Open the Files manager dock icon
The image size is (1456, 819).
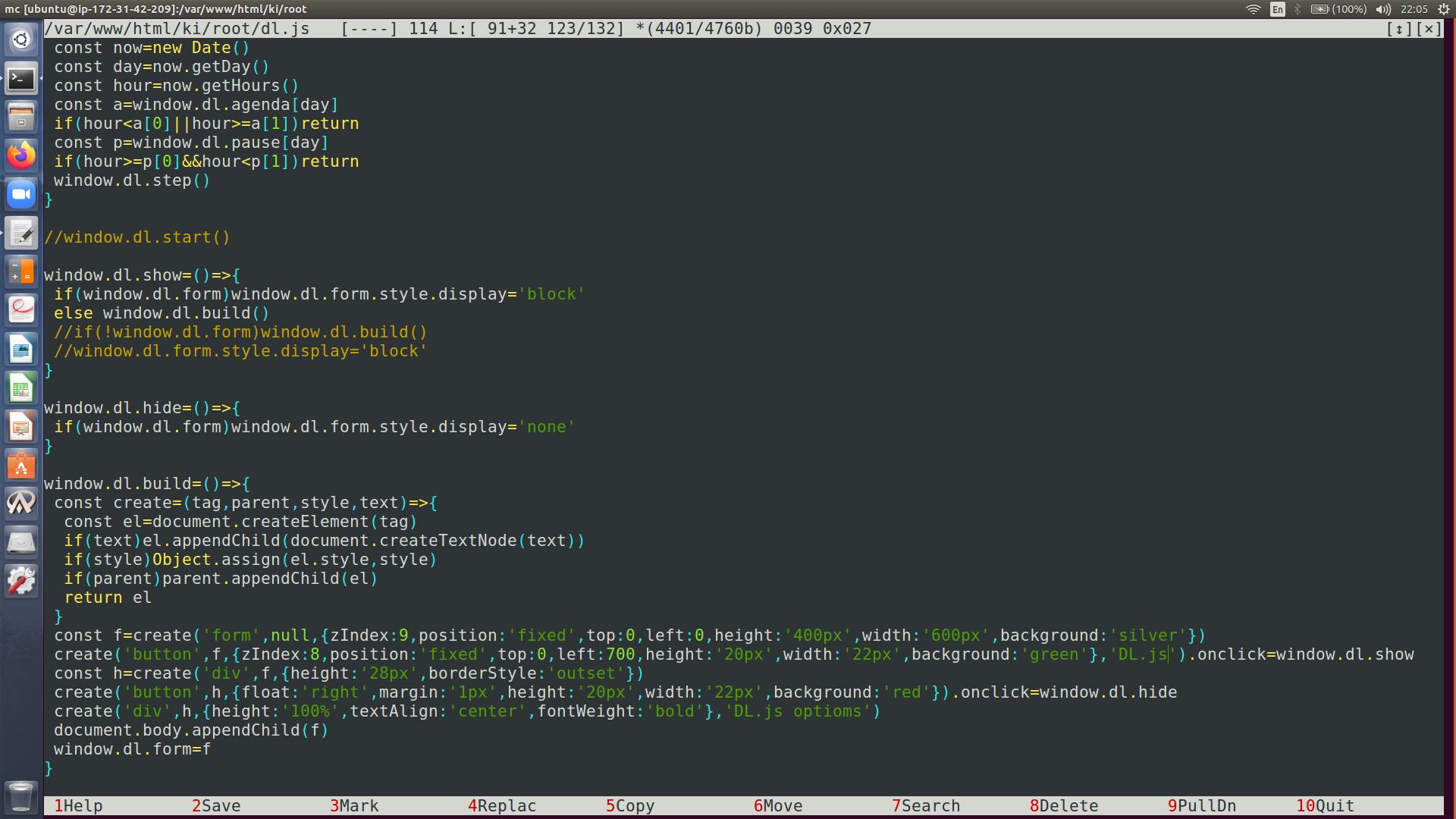[x=21, y=118]
